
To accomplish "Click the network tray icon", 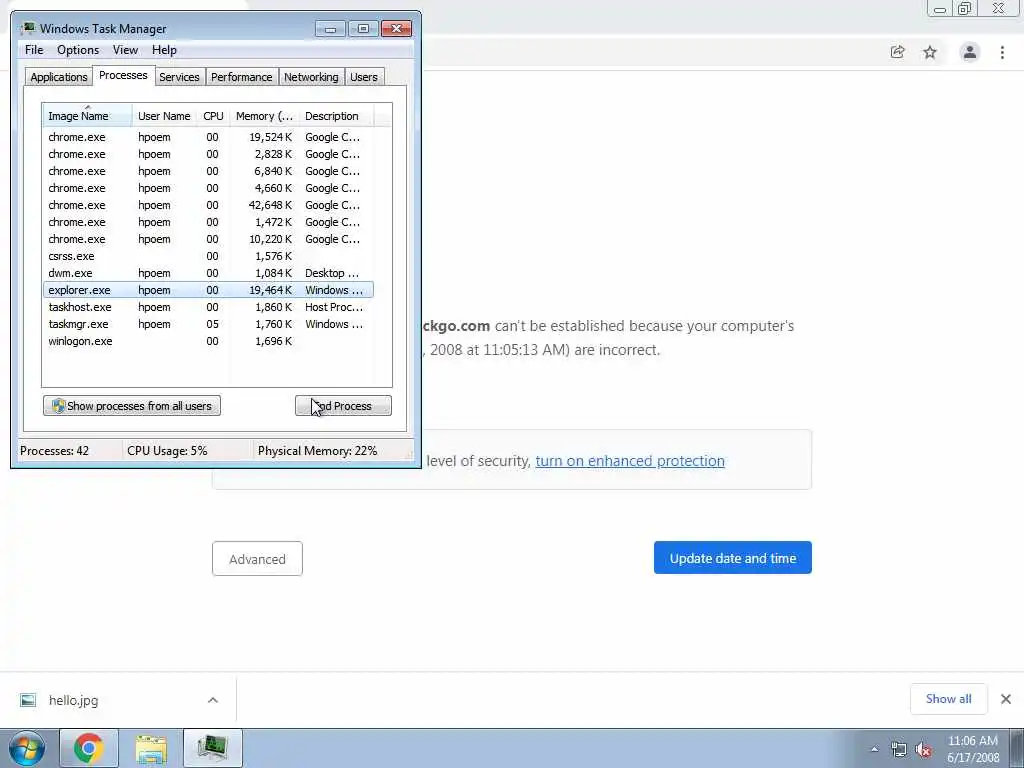I will click(899, 750).
